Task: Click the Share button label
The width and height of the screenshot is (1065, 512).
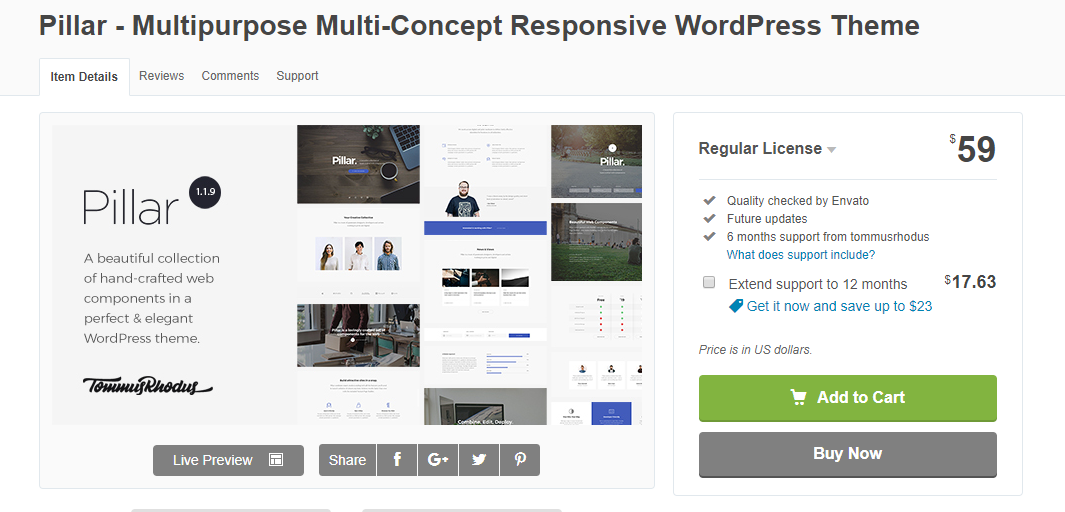Action: [x=348, y=460]
